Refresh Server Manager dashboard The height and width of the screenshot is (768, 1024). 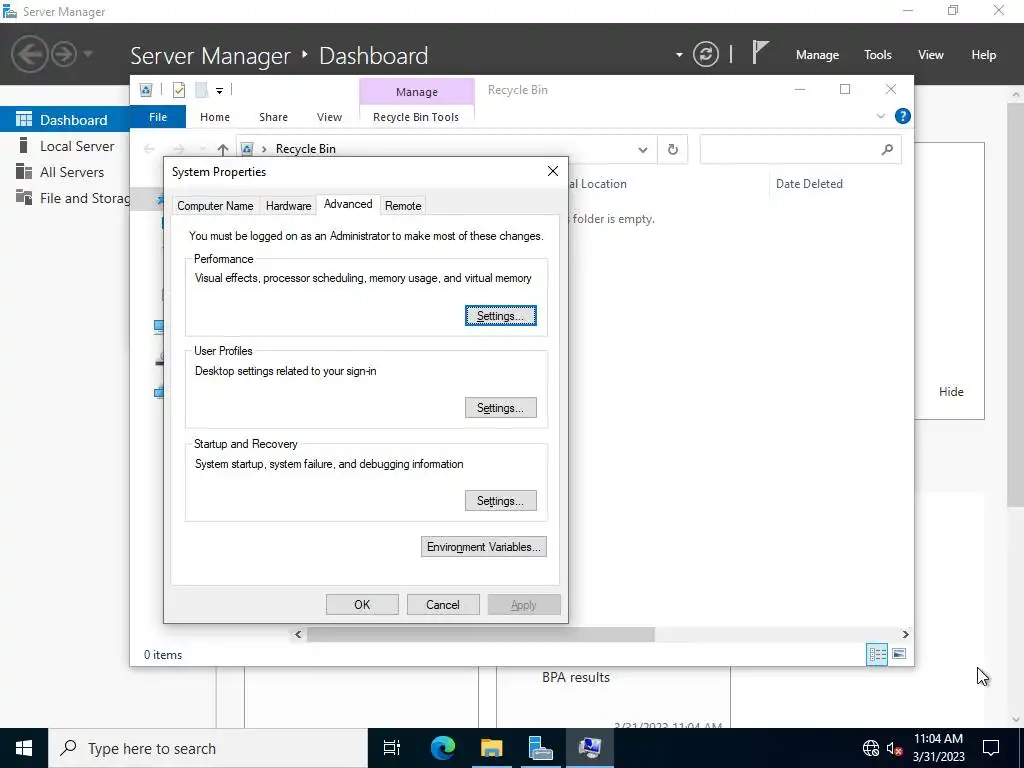[705, 54]
